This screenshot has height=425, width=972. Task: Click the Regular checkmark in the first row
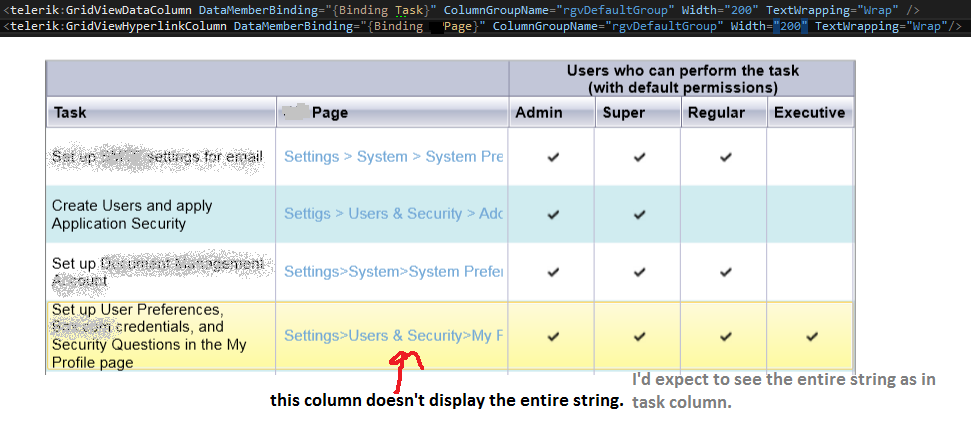point(725,157)
